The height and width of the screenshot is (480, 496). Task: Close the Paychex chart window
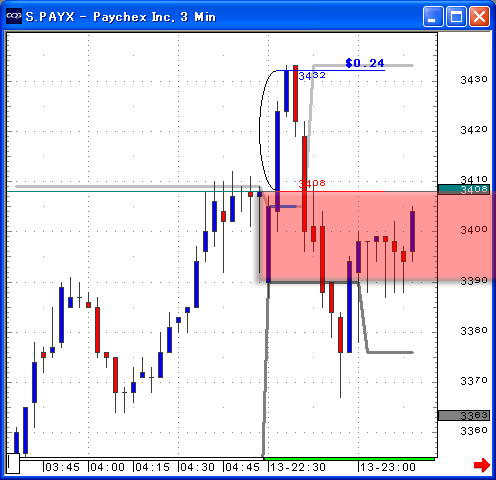480,16
